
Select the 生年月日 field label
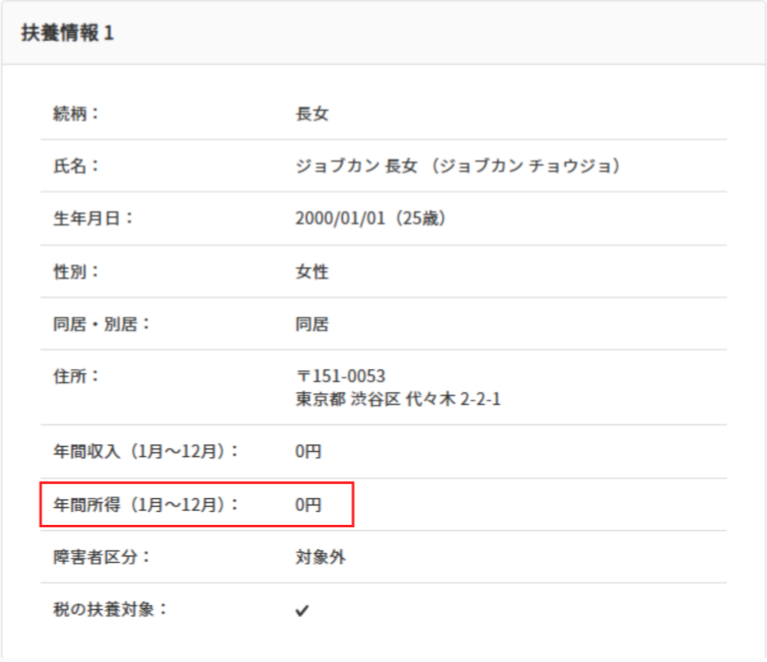pyautogui.click(x=93, y=219)
